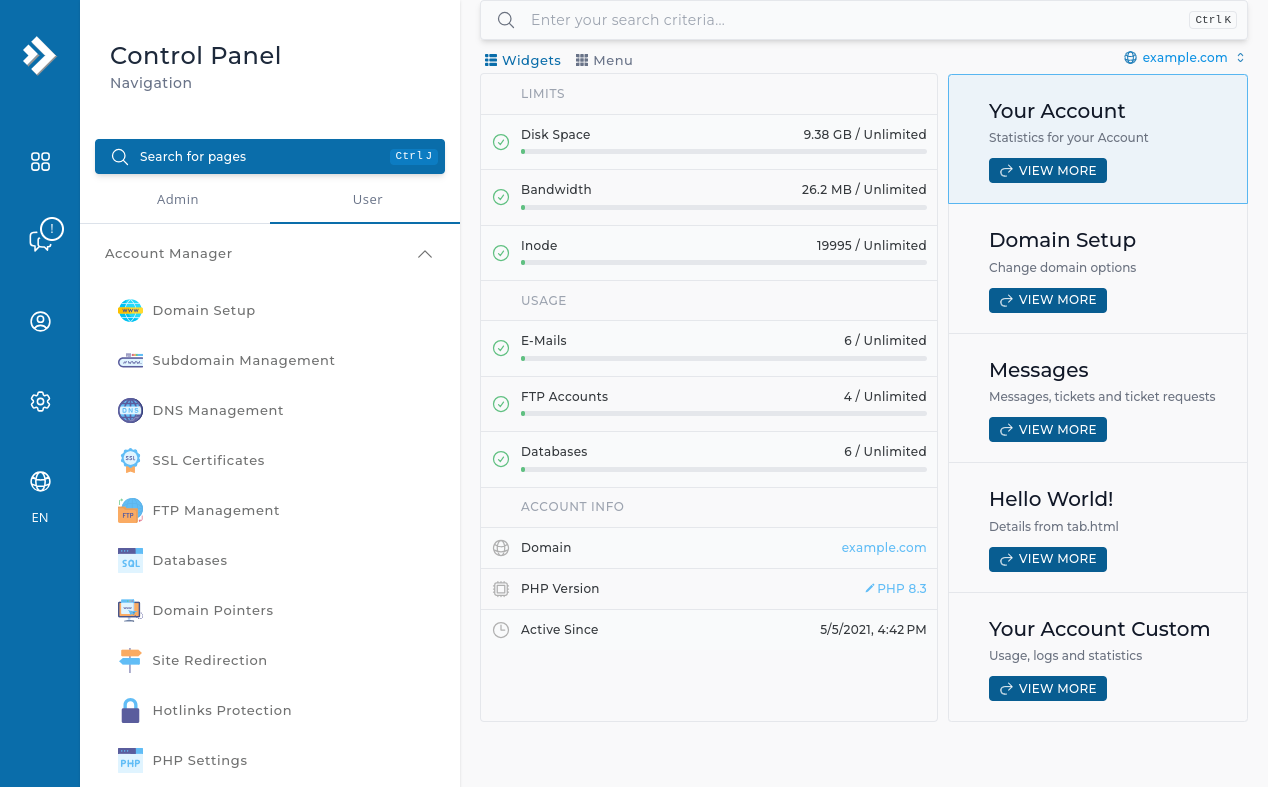Click the globe language icon
The height and width of the screenshot is (787, 1268).
click(x=40, y=482)
